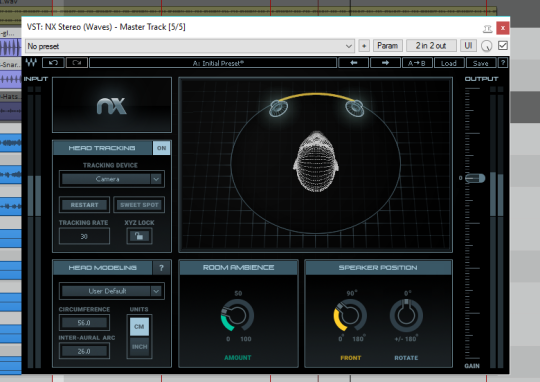Click the NX logo panel
This screenshot has height=382, width=540.
[112, 105]
